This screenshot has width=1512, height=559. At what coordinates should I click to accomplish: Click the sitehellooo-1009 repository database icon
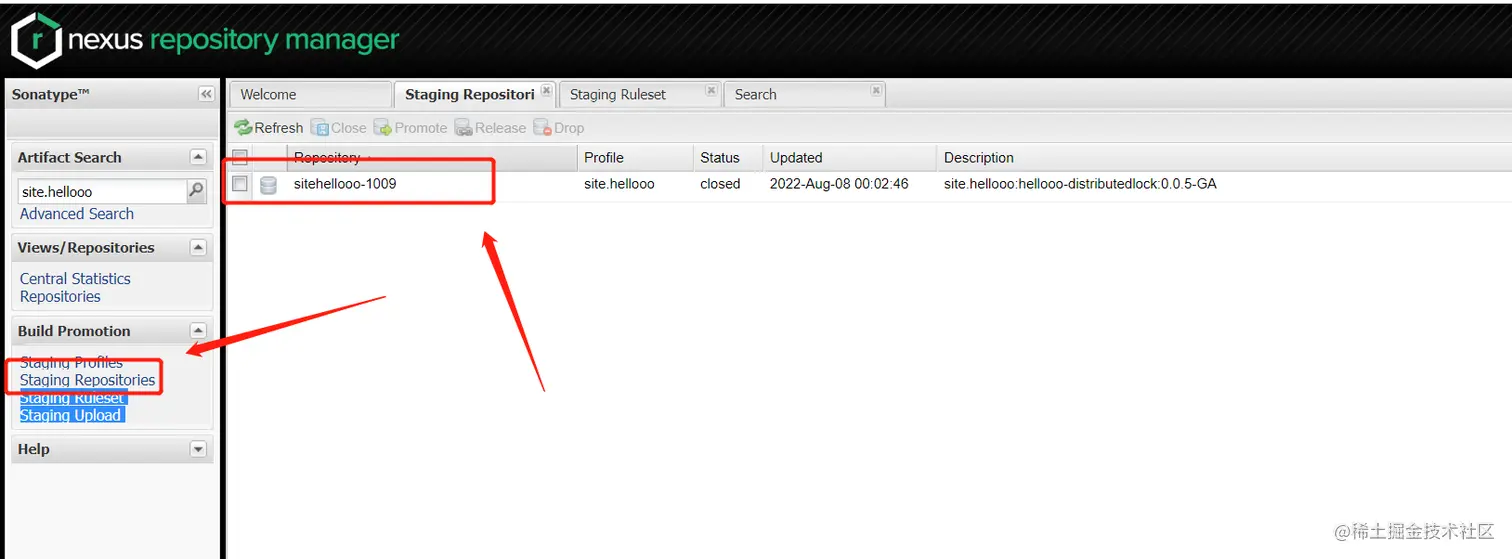[268, 185]
